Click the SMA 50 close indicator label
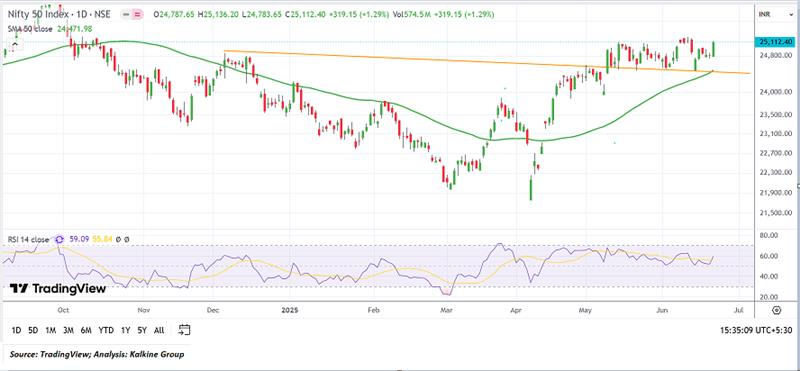Viewport: 800px width, 371px height. [x=30, y=29]
